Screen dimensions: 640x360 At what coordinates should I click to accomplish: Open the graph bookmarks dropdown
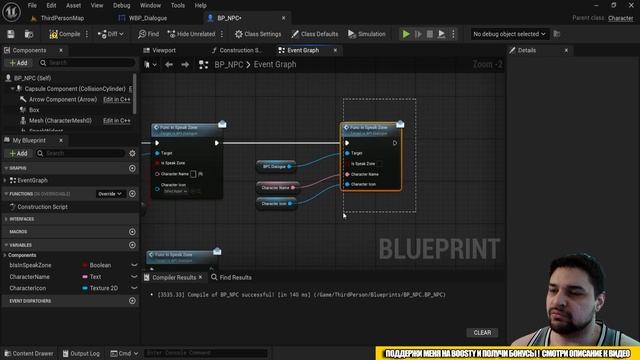click(x=150, y=65)
